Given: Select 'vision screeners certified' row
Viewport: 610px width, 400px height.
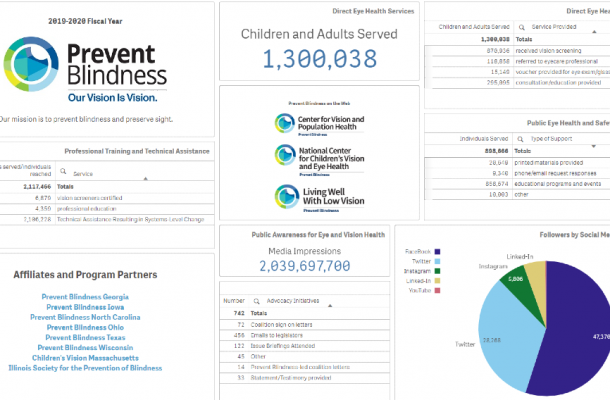Looking at the screenshot, I should click(107, 198).
